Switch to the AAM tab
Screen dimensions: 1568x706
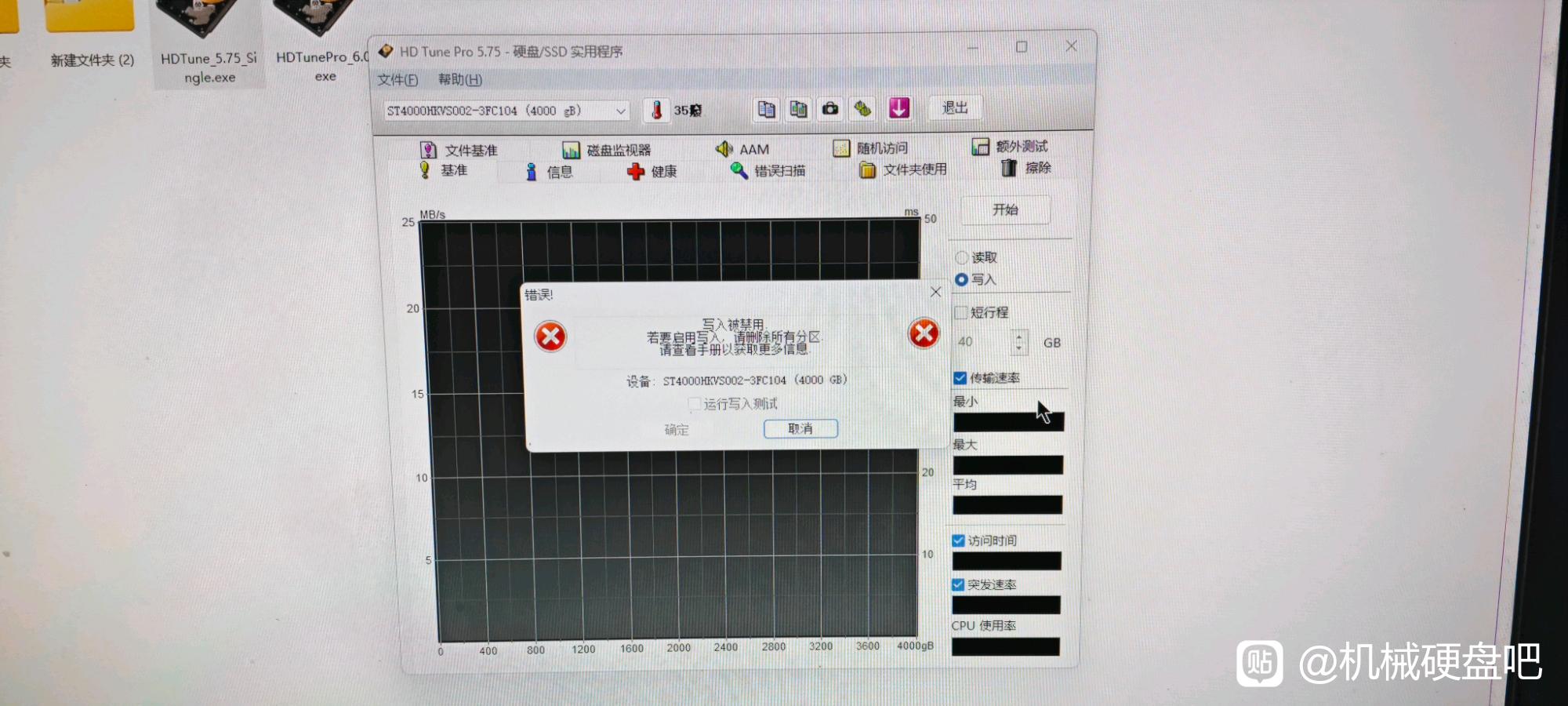tap(742, 148)
